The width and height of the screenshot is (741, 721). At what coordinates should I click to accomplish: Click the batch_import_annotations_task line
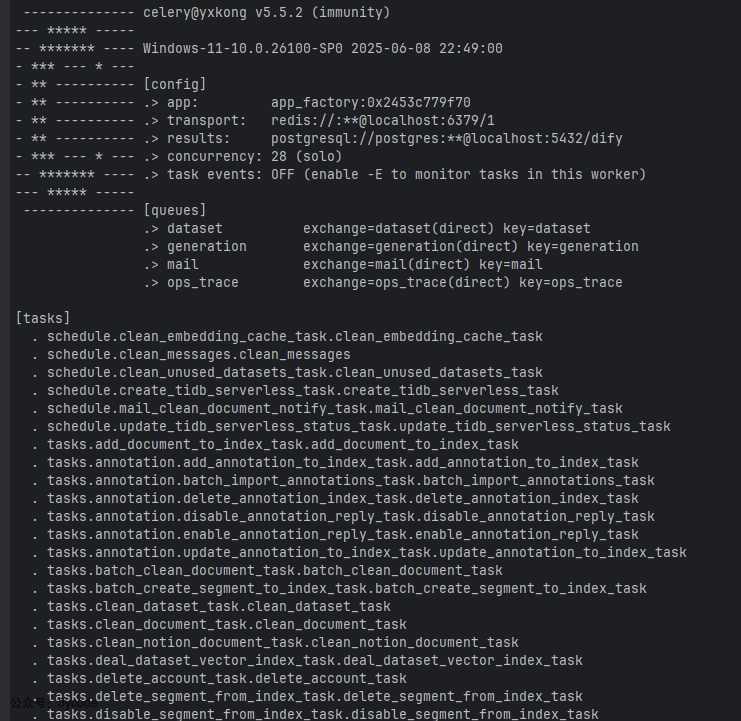(351, 481)
